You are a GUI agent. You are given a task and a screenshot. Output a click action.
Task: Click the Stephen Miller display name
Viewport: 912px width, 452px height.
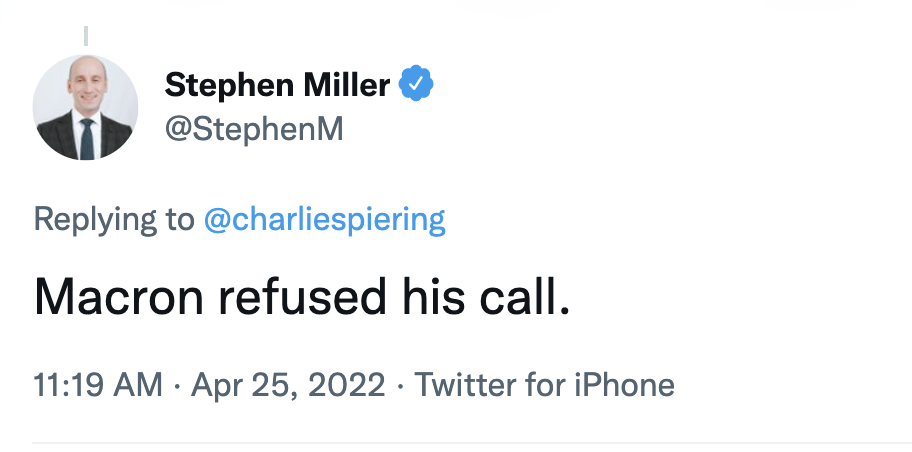[x=277, y=86]
